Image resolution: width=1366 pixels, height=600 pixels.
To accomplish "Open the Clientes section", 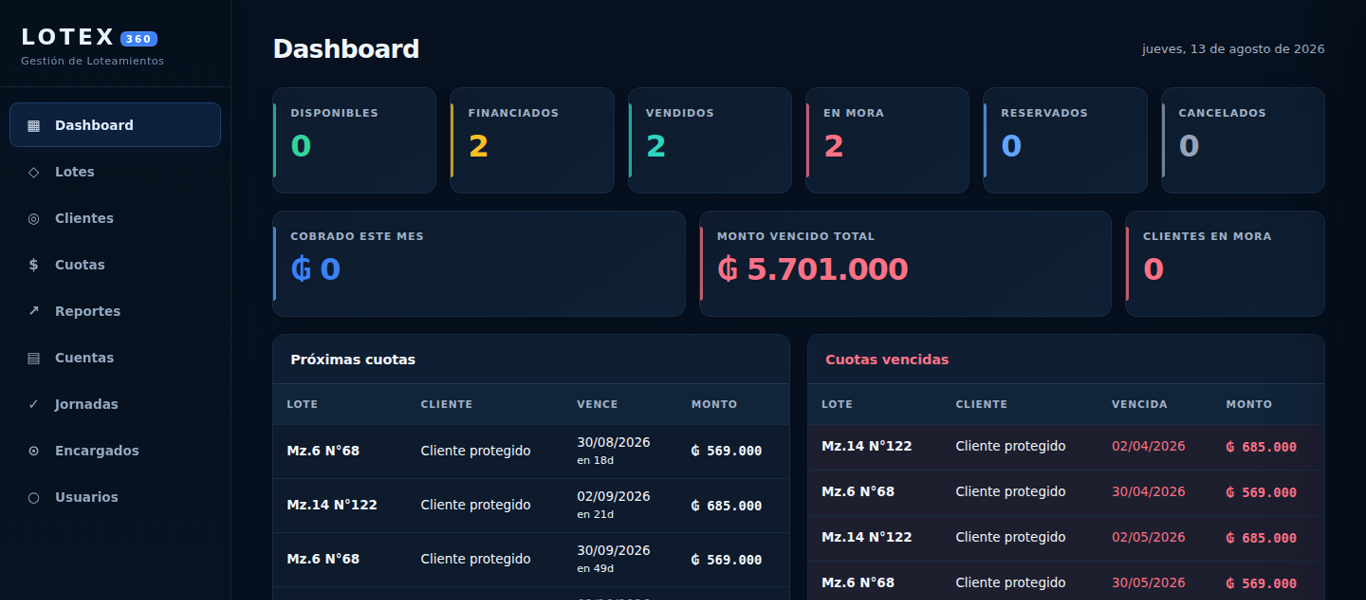I will pyautogui.click(x=115, y=218).
